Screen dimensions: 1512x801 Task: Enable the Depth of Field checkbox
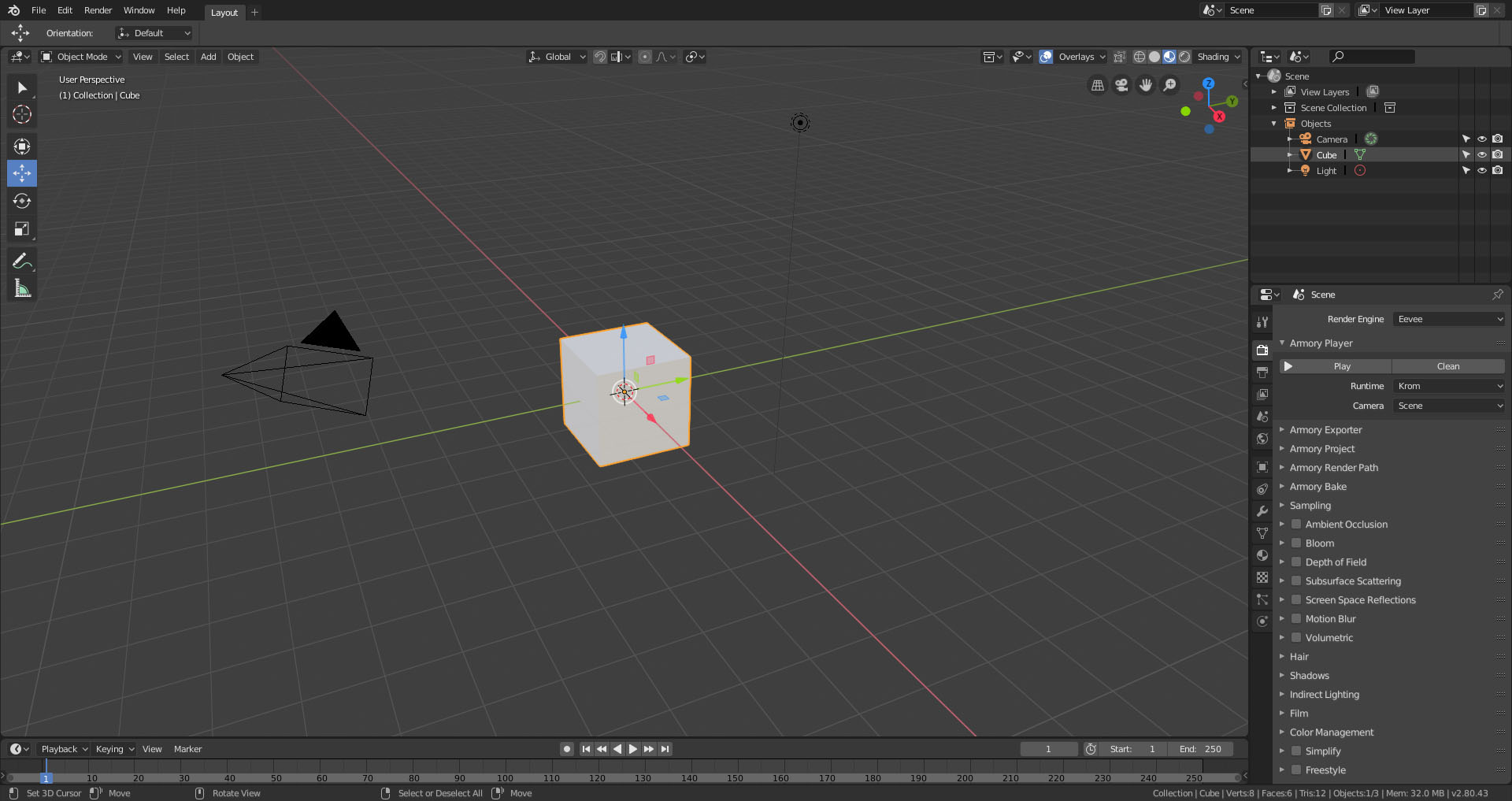[x=1296, y=562]
